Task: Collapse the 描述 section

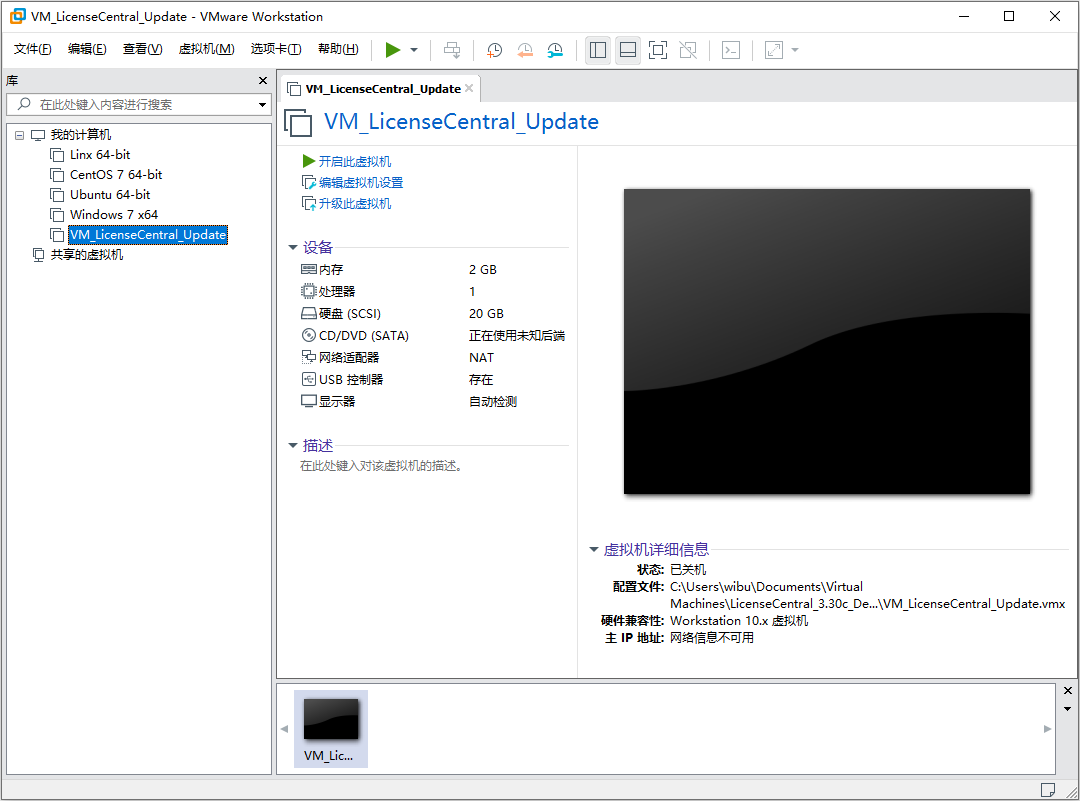Action: [293, 446]
